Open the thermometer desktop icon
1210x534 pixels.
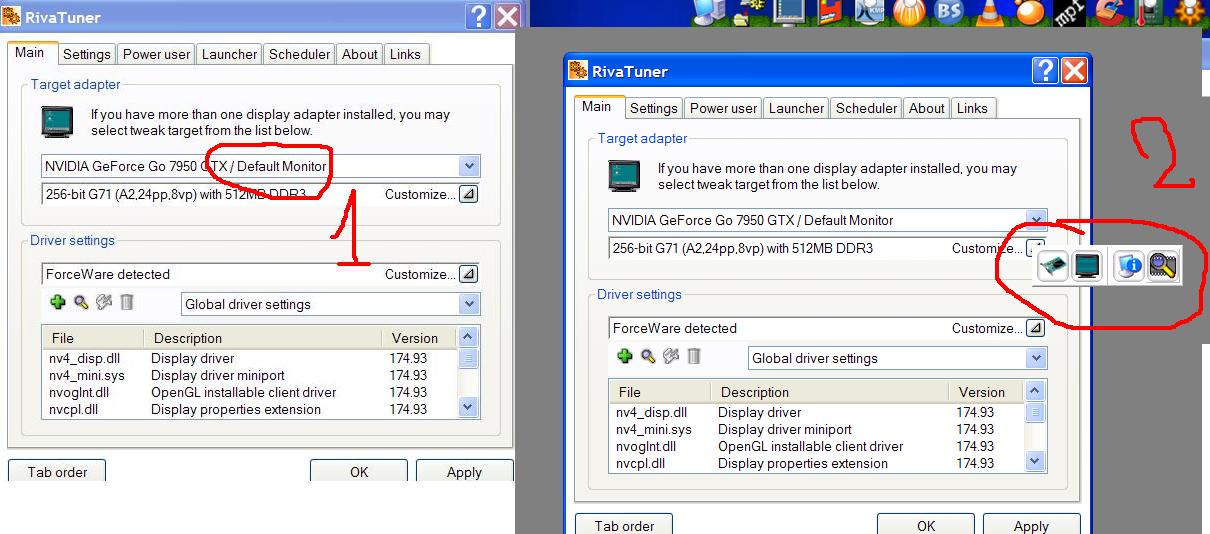click(1149, 12)
